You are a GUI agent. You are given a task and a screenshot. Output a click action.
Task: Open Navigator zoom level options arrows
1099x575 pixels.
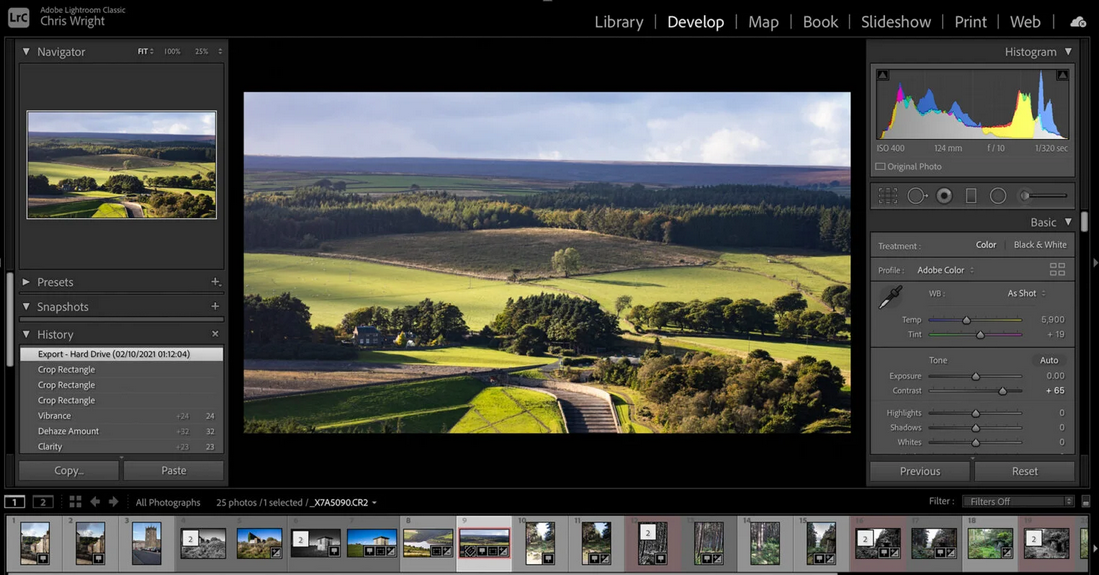[x=220, y=52]
